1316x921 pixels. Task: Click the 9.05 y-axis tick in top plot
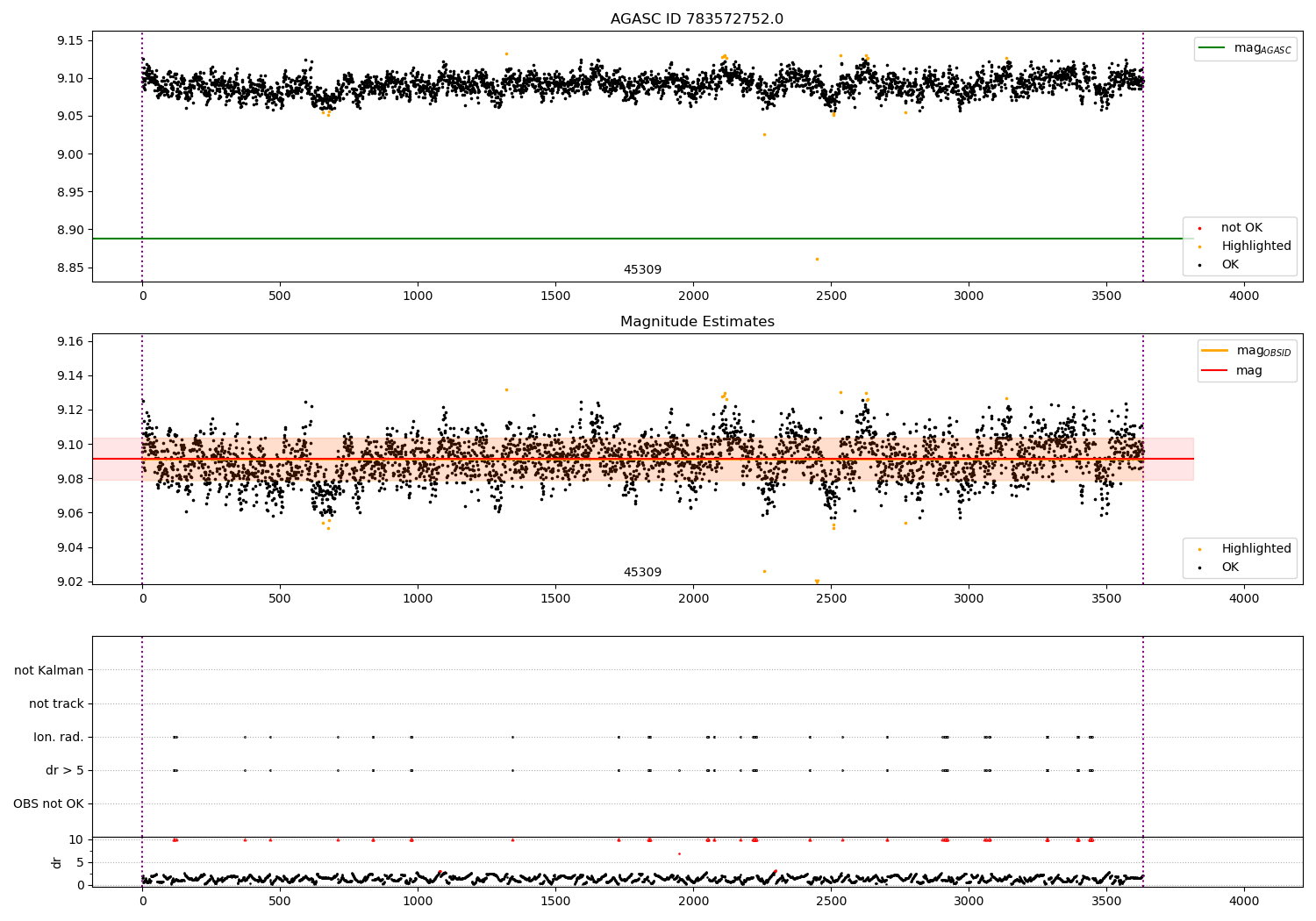[x=70, y=117]
